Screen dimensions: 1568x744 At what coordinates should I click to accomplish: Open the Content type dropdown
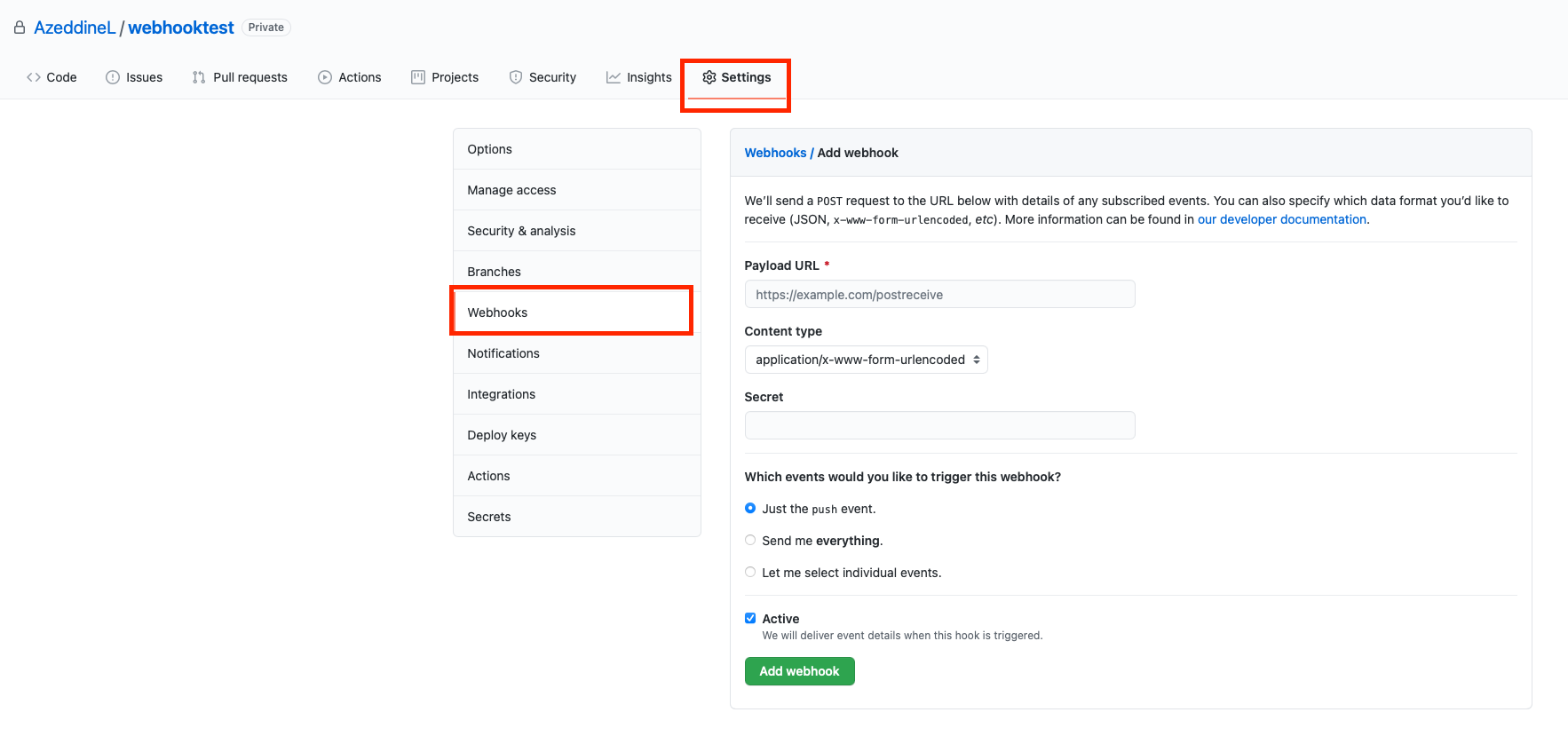coord(867,360)
